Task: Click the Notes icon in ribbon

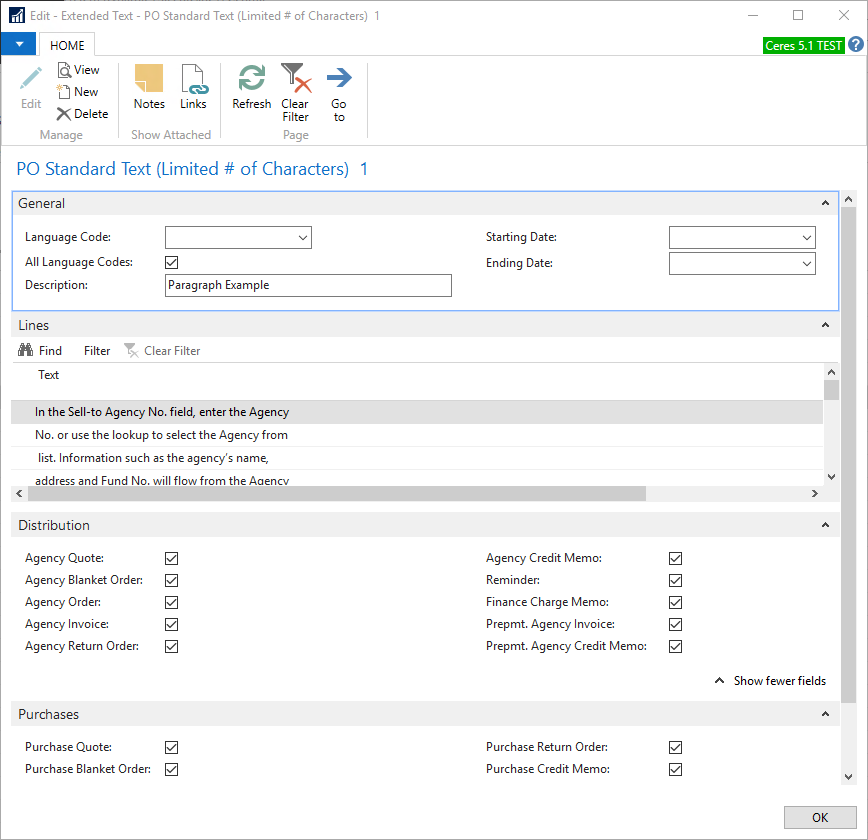Action: [149, 86]
